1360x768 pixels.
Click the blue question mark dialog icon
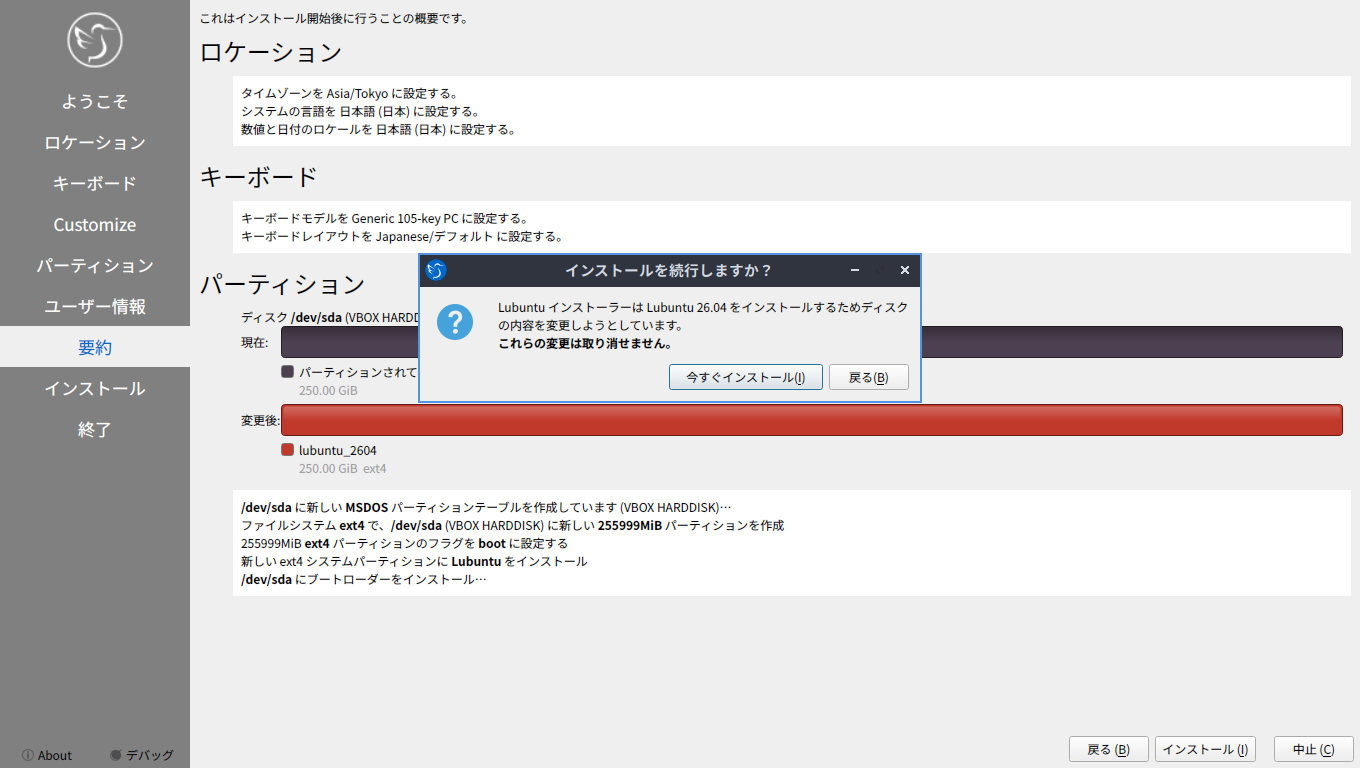click(455, 322)
